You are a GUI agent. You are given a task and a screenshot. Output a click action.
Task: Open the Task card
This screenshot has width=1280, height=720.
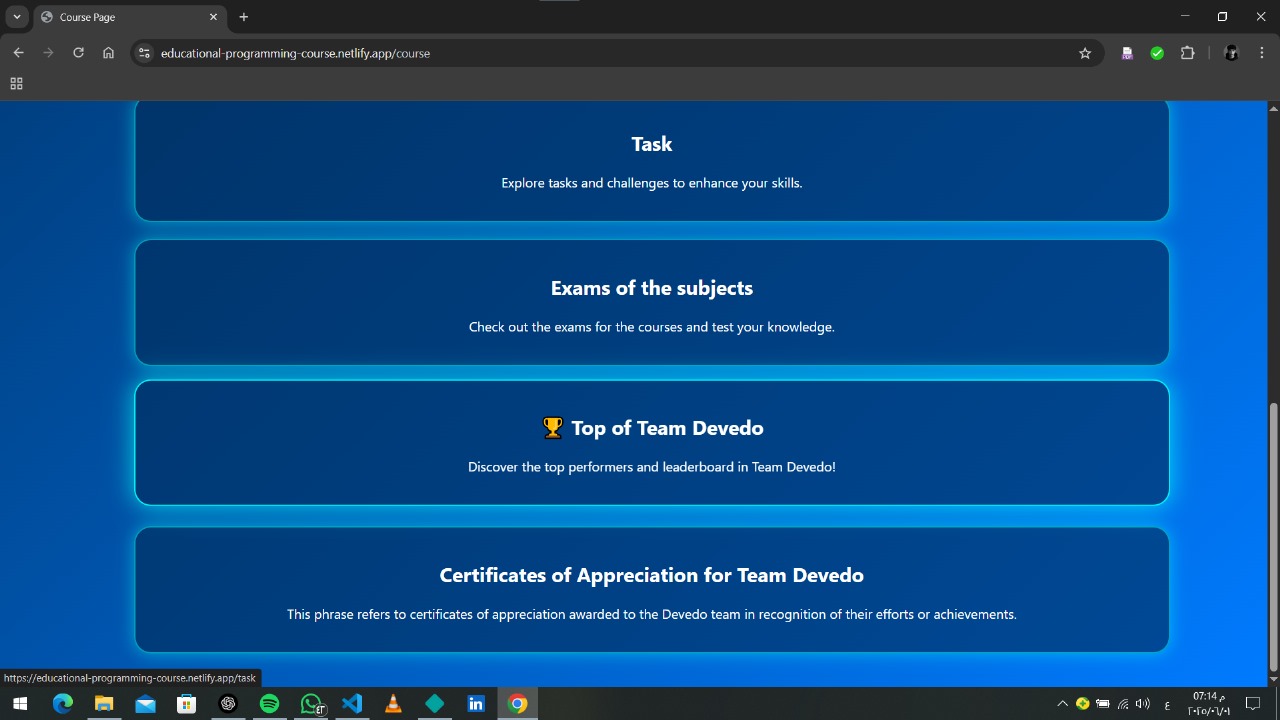tap(651, 162)
